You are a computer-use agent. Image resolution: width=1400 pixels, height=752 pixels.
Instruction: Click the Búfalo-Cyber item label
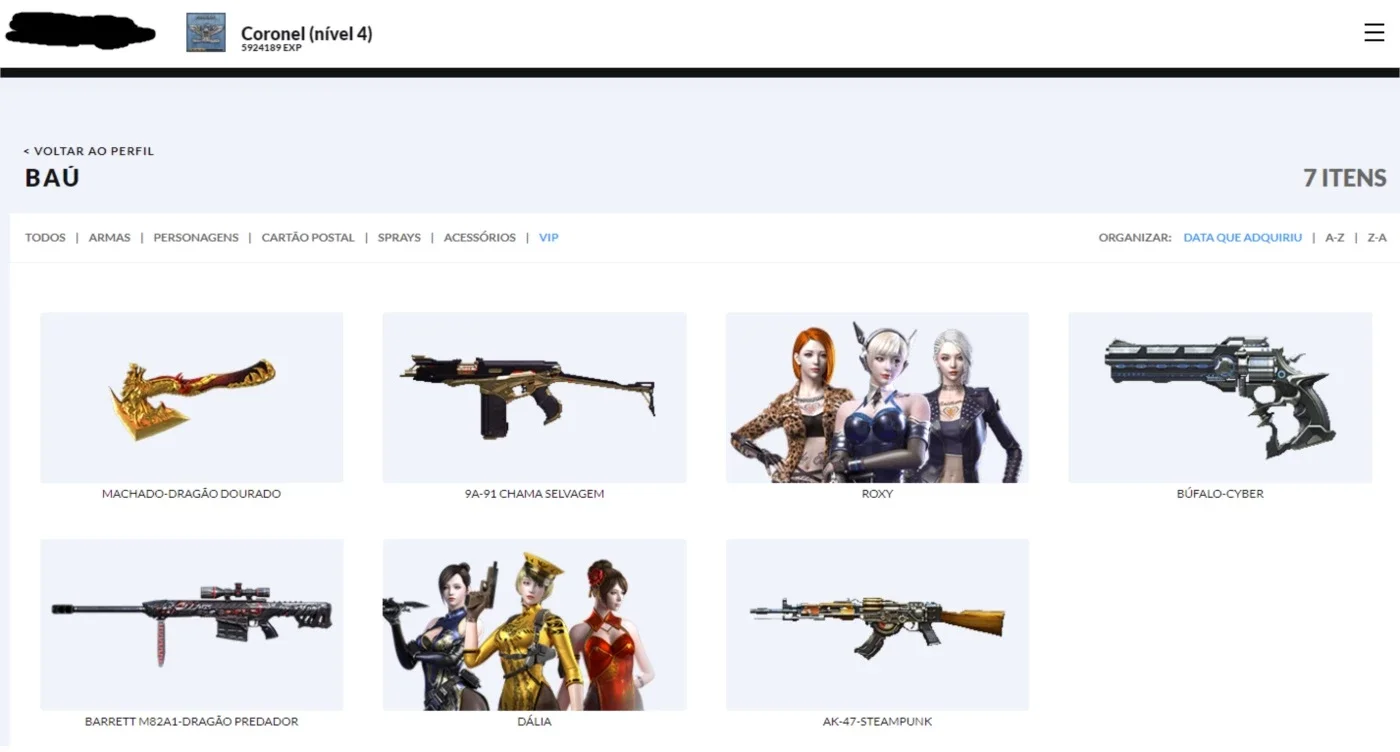point(1220,494)
